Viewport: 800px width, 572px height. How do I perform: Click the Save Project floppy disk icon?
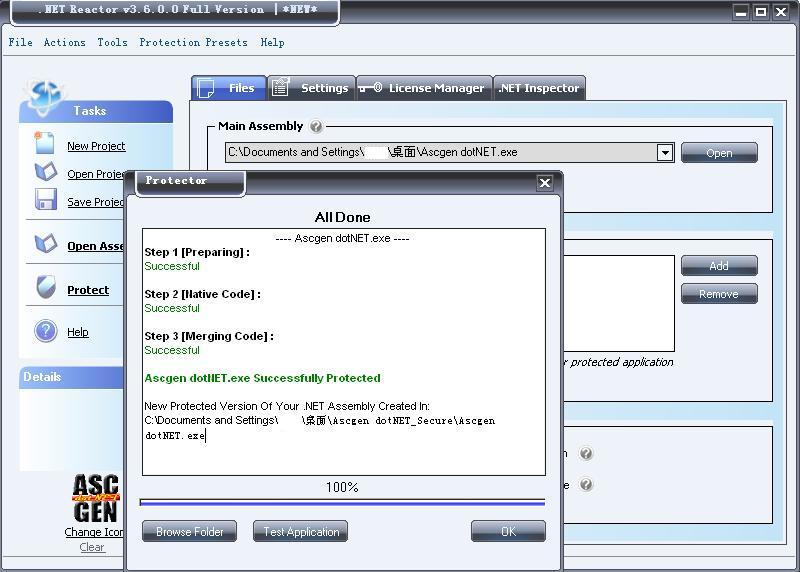[x=45, y=200]
